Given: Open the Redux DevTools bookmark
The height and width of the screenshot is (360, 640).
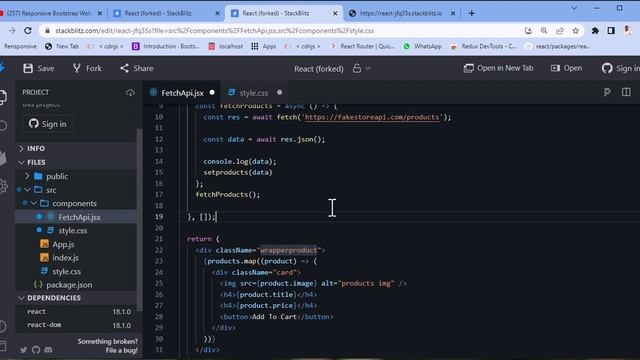Looking at the screenshot, I should coord(484,46).
